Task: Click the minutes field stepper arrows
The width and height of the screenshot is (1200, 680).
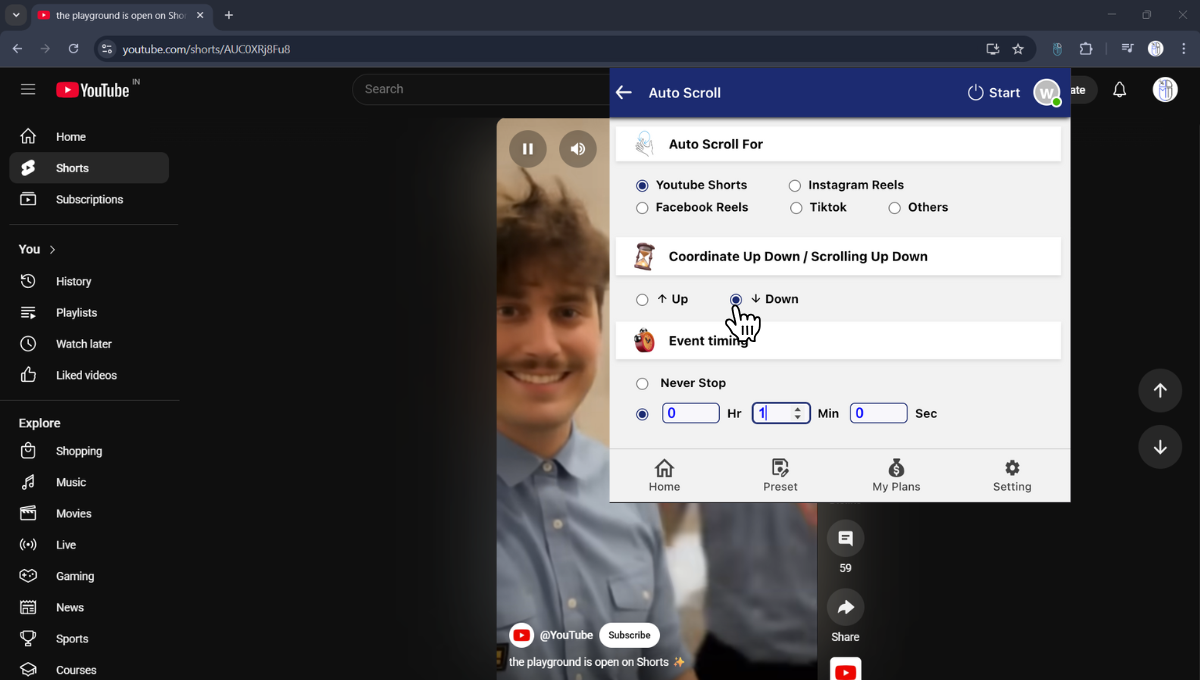Action: (797, 413)
